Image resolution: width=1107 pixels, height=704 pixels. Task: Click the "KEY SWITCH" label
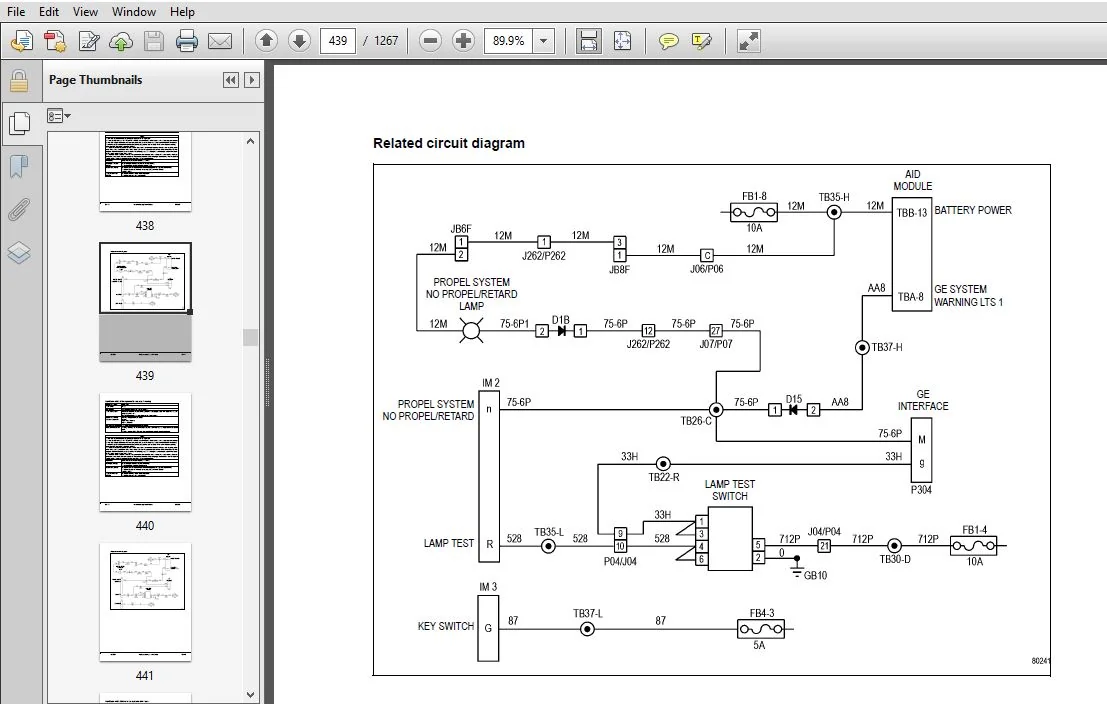coord(445,626)
